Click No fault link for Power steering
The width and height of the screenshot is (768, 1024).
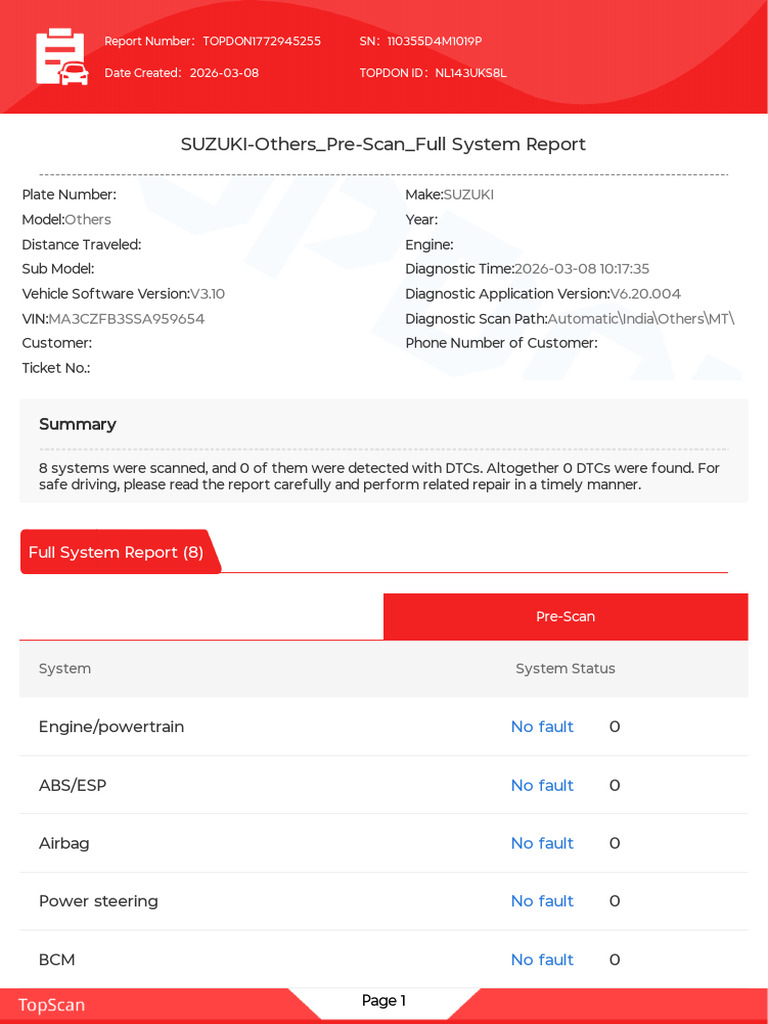[542, 901]
